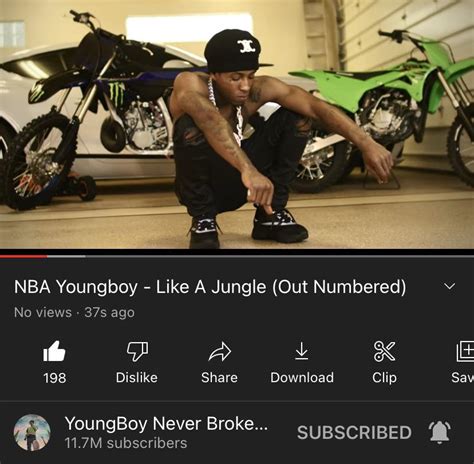Tap the thumbs-up like icon
474x464 pixels.
pyautogui.click(x=54, y=351)
